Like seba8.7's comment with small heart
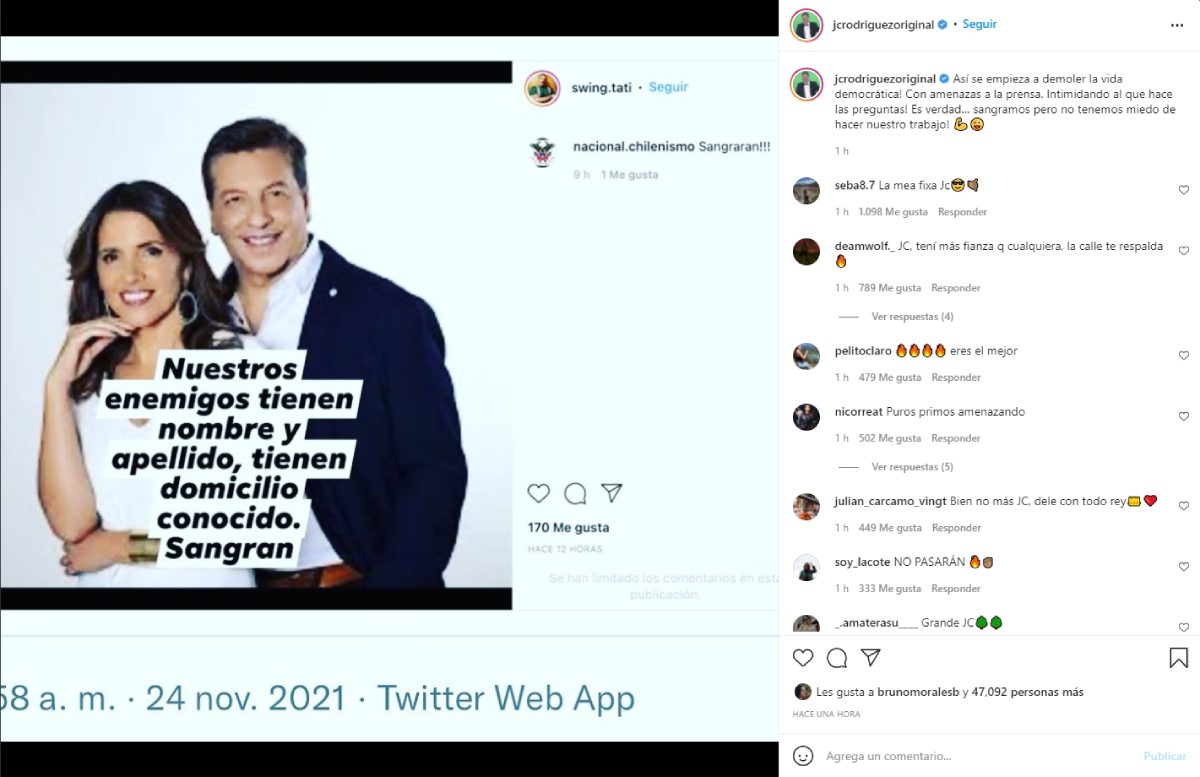The image size is (1200, 777). pos(1184,190)
